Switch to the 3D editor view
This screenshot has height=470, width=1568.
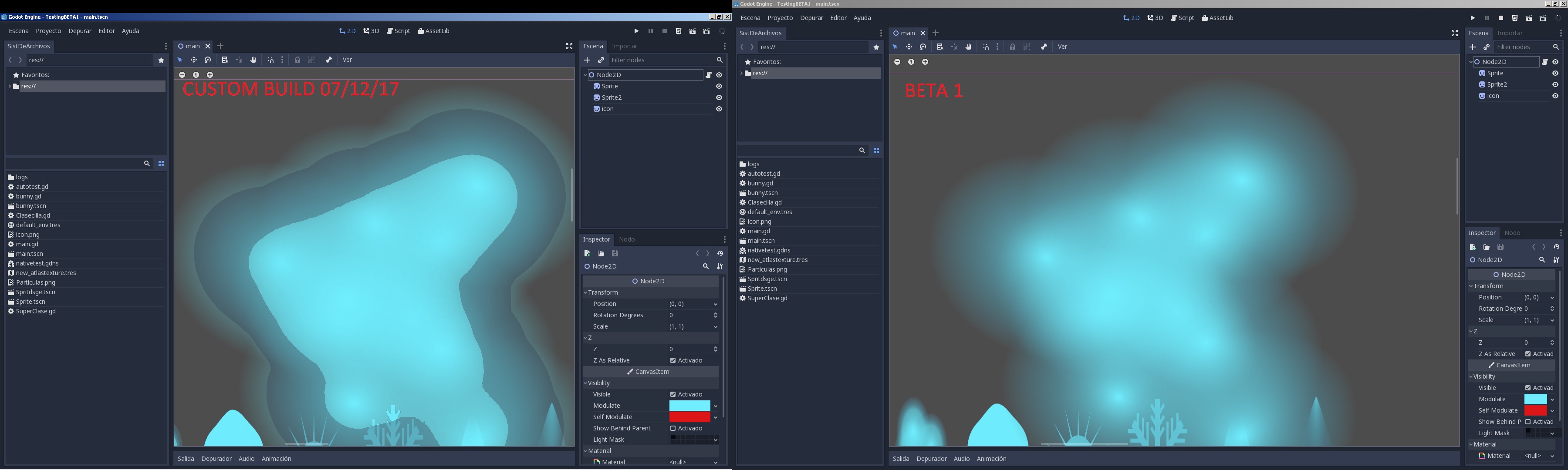click(x=370, y=30)
